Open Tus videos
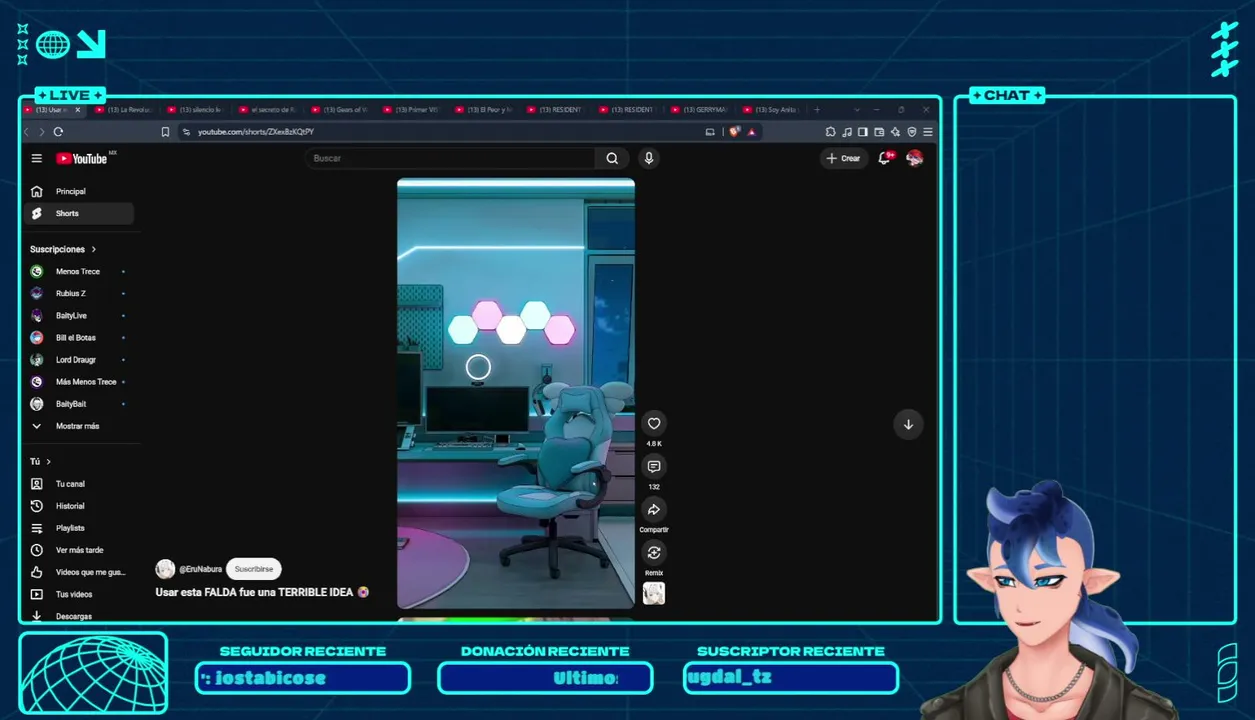 (x=78, y=594)
